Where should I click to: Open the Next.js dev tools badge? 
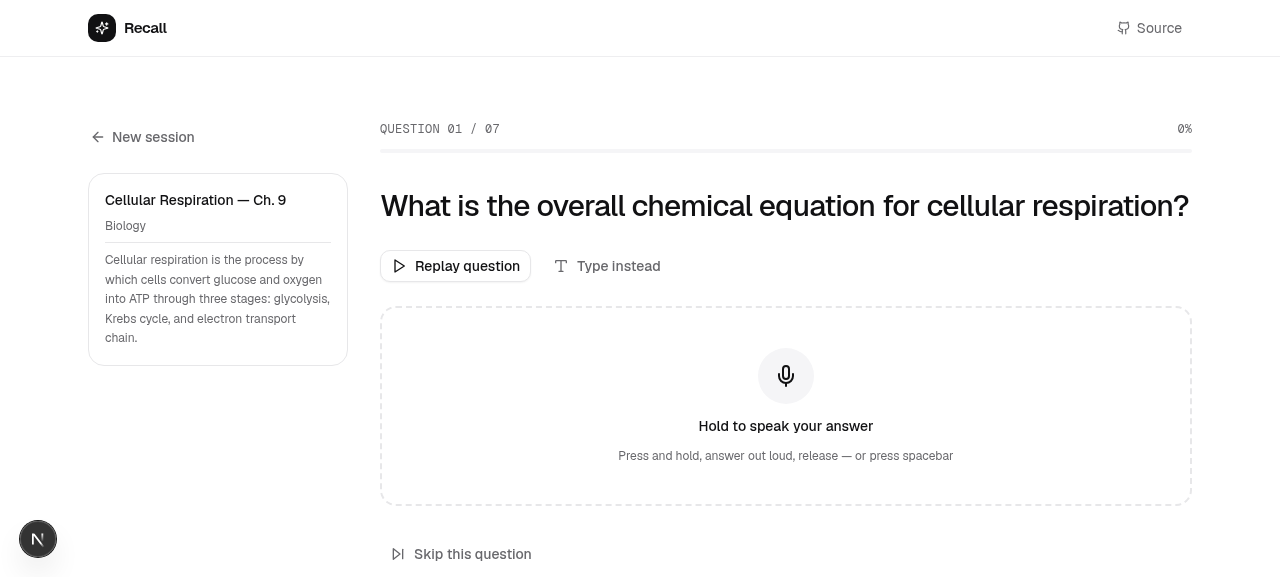(x=38, y=539)
